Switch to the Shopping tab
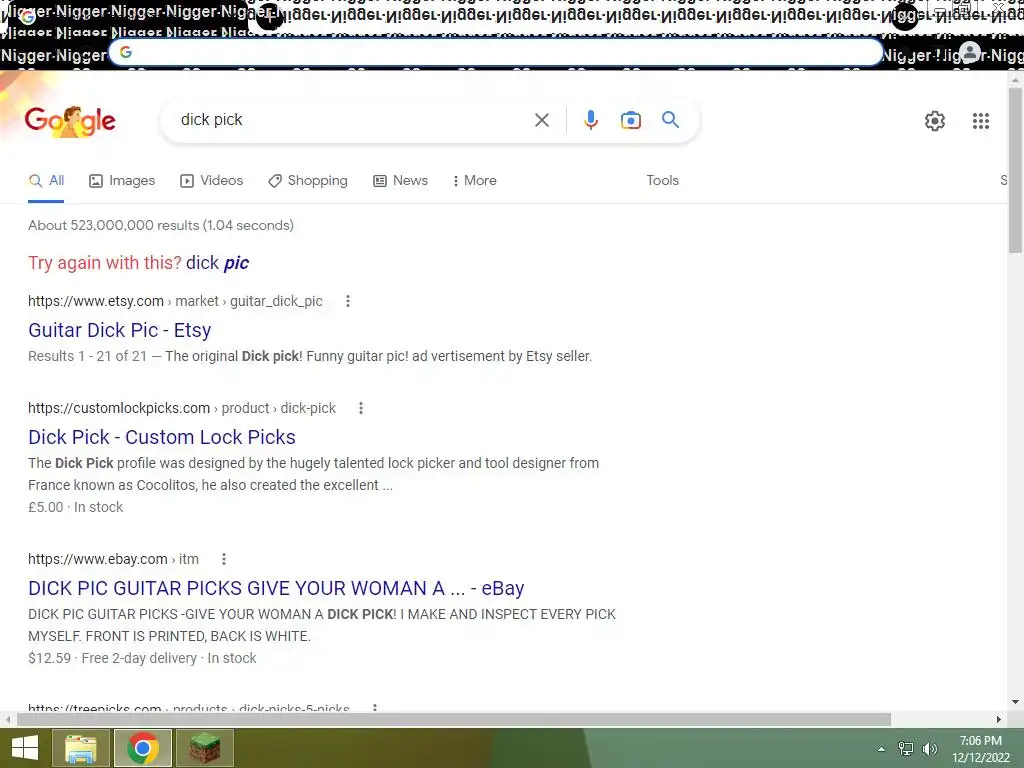The image size is (1024, 768). (x=308, y=180)
